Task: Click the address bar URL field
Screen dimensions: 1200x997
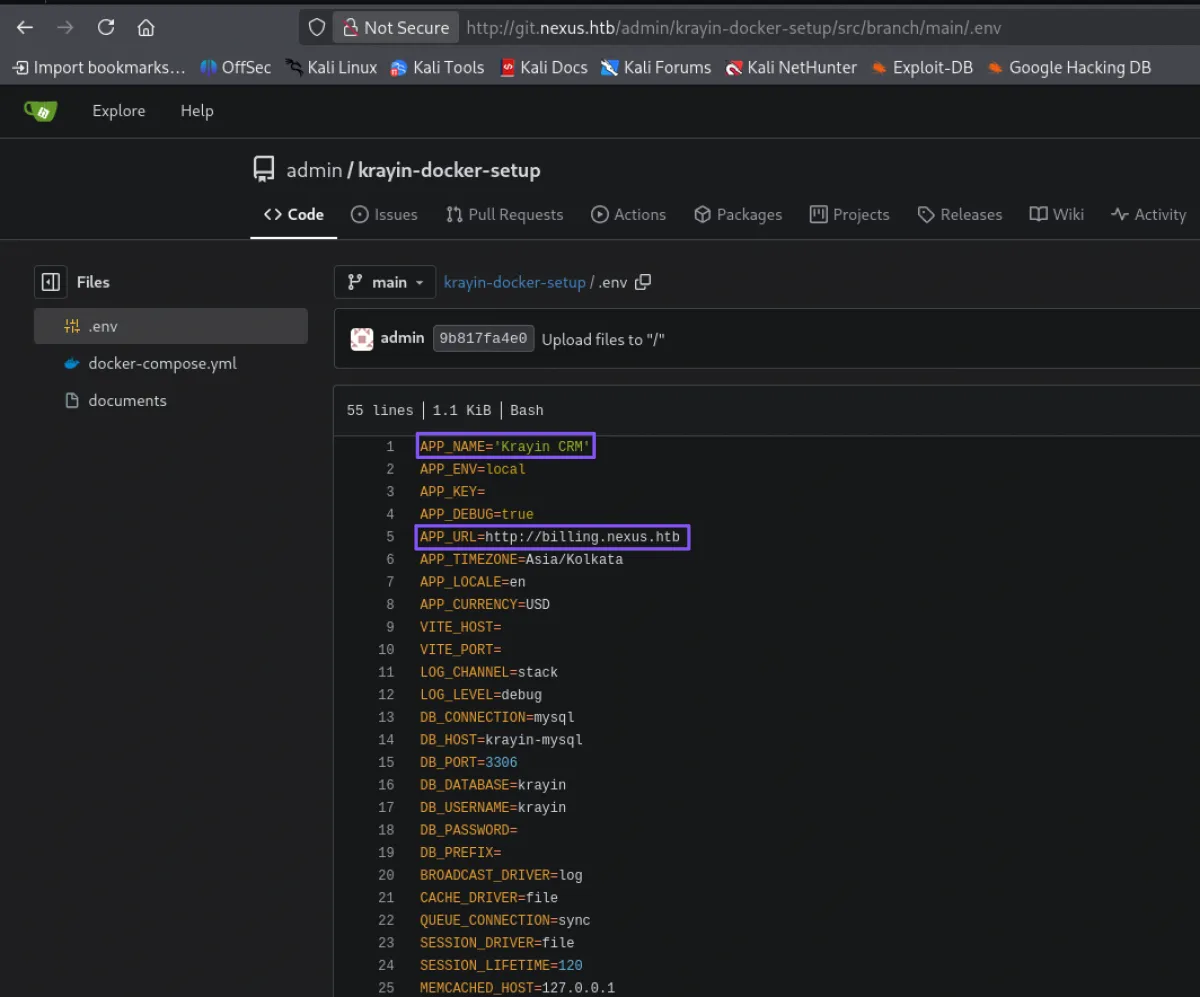Action: pyautogui.click(x=733, y=28)
